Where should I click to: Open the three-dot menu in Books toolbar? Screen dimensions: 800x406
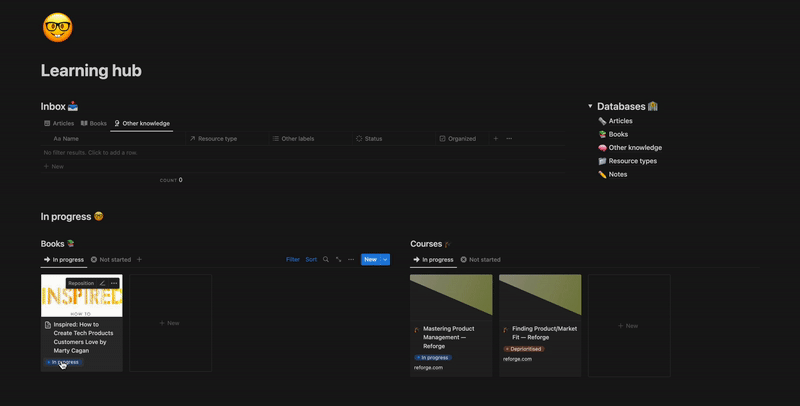pos(351,260)
